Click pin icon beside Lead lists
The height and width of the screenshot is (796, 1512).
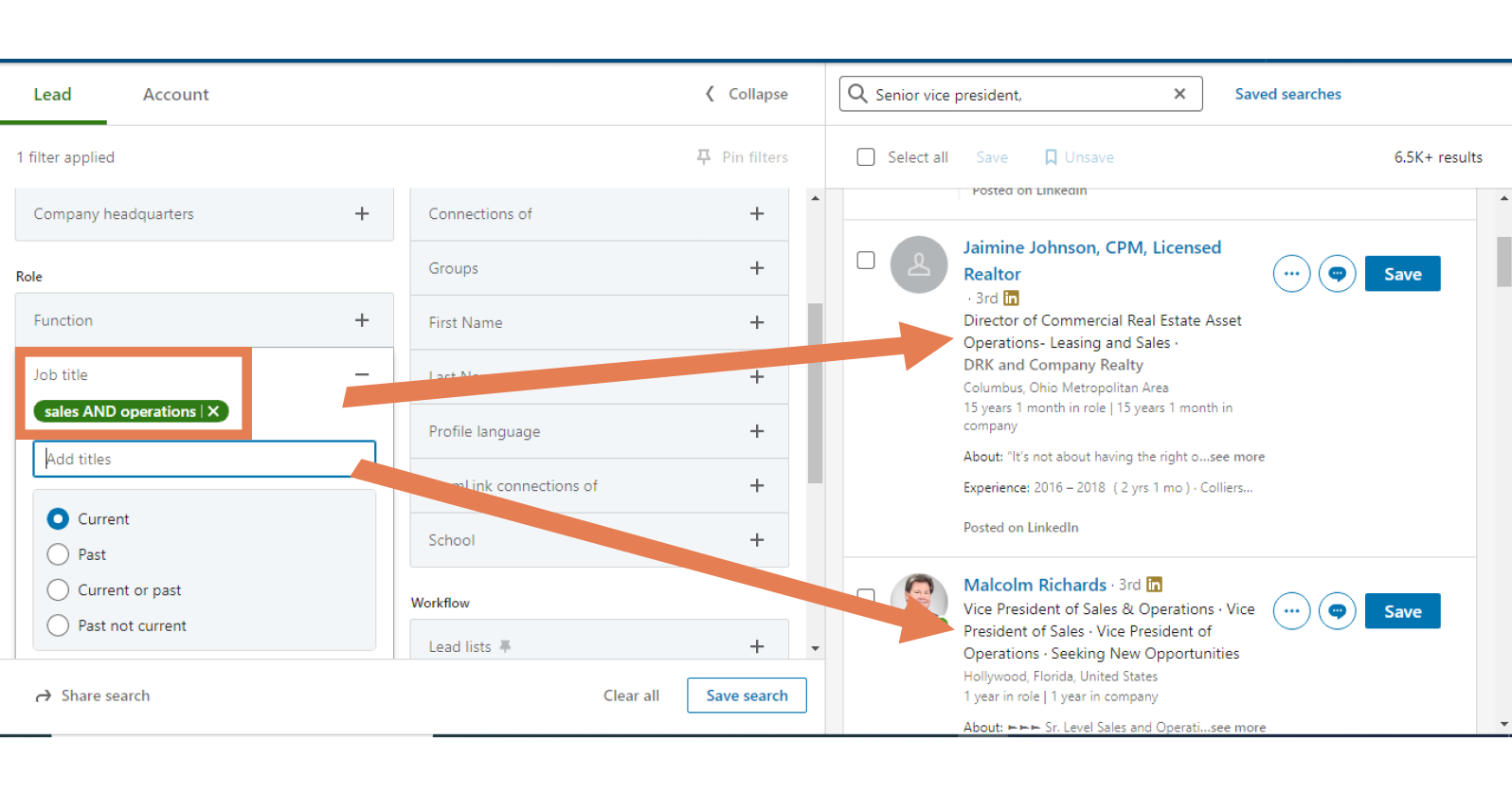point(505,646)
